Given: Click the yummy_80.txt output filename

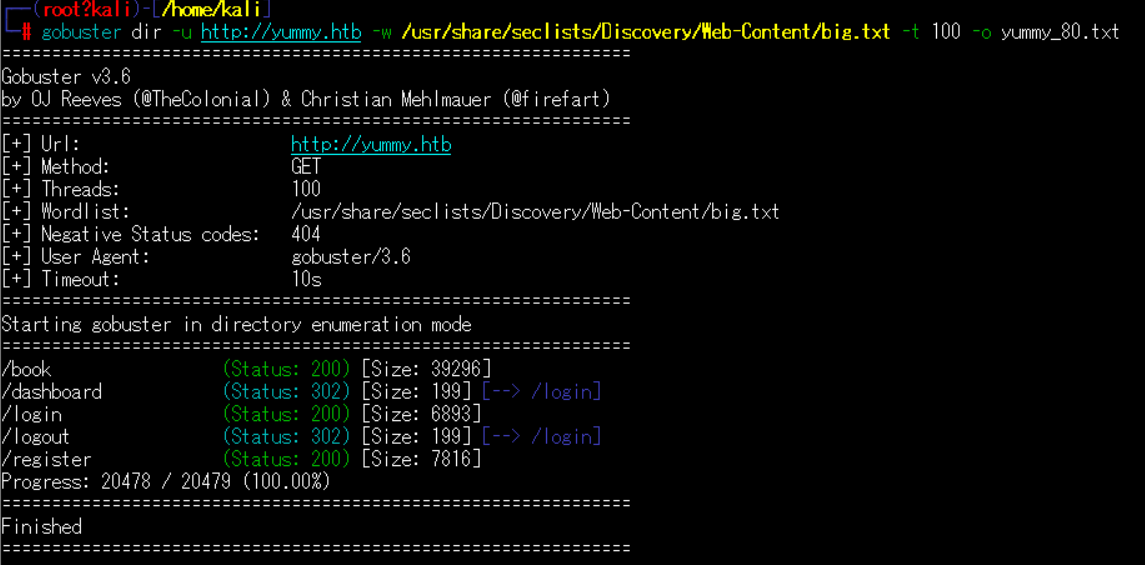Looking at the screenshot, I should [1060, 32].
